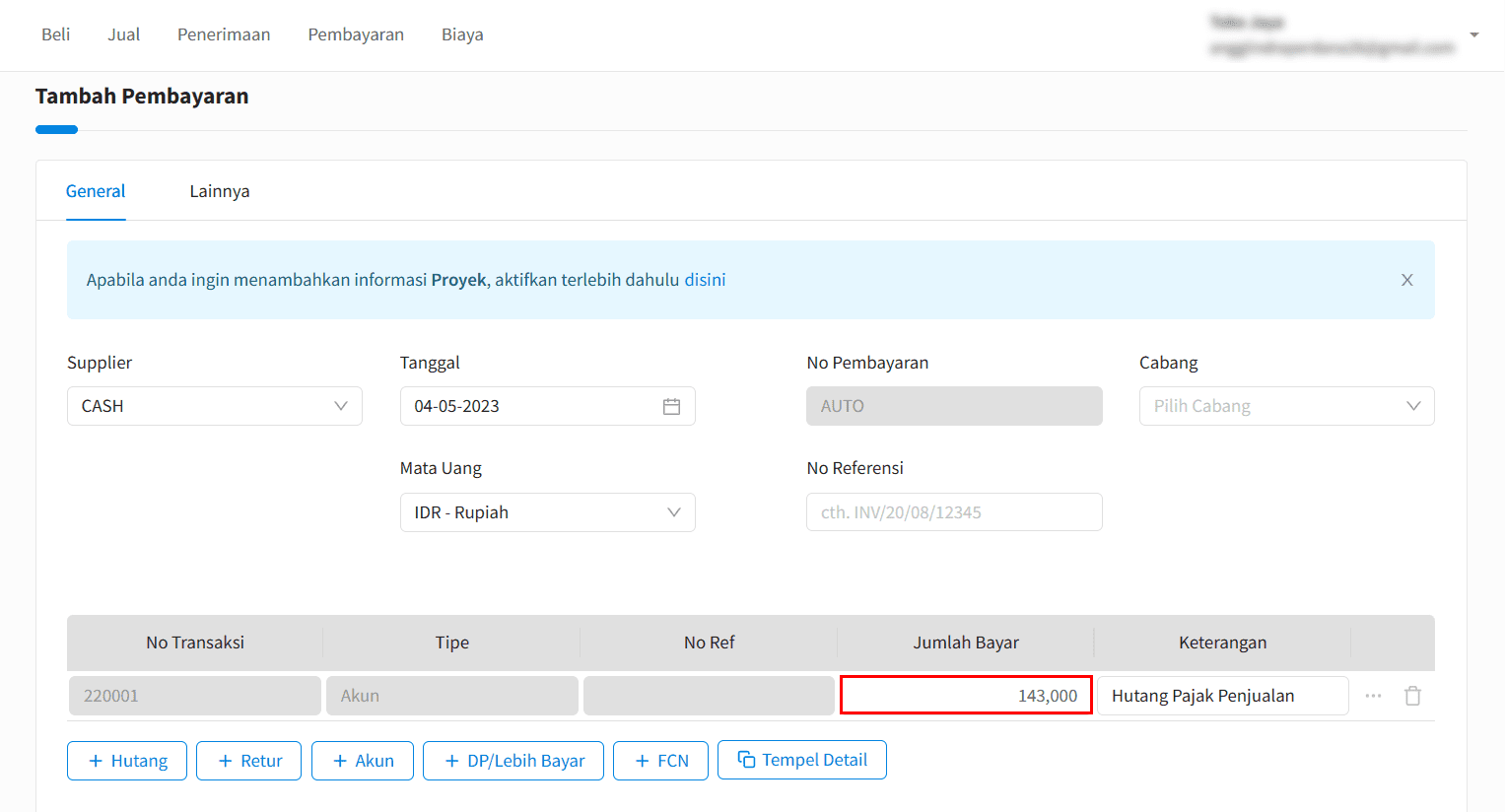
Task: Click the Tambah Pembayaran page title
Action: [142, 97]
